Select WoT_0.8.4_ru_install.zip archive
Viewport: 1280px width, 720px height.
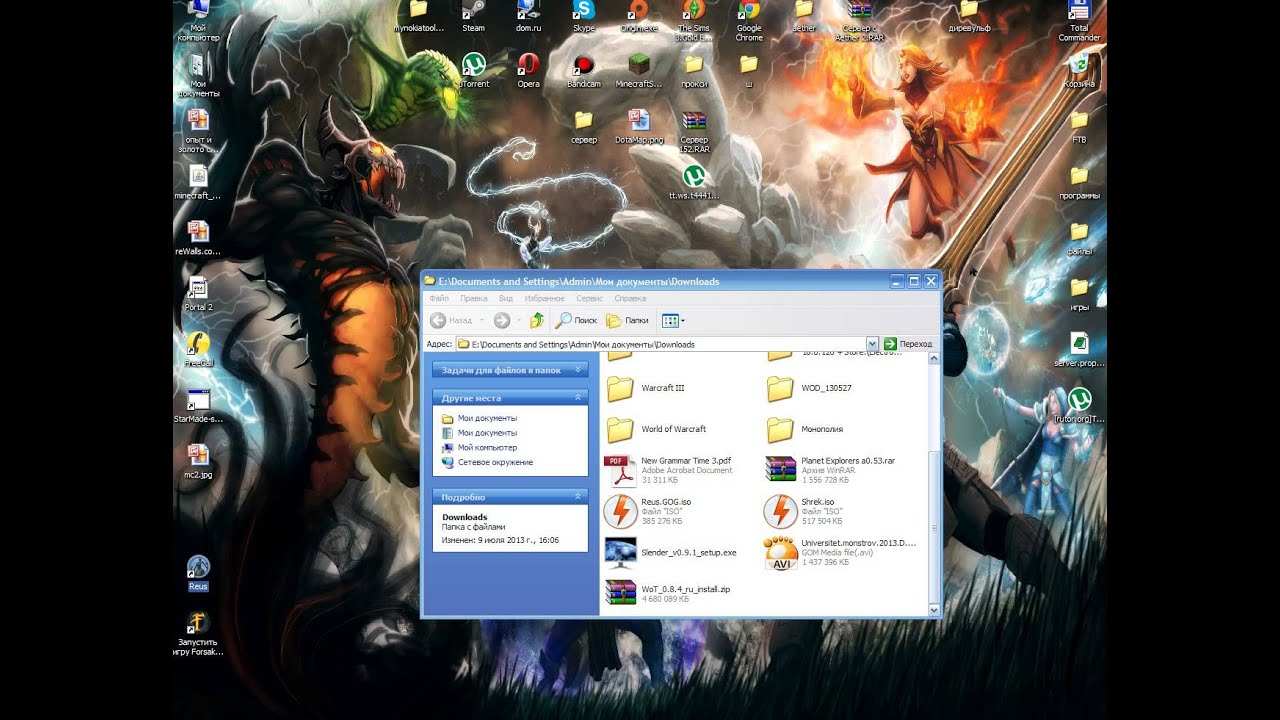pyautogui.click(x=667, y=593)
